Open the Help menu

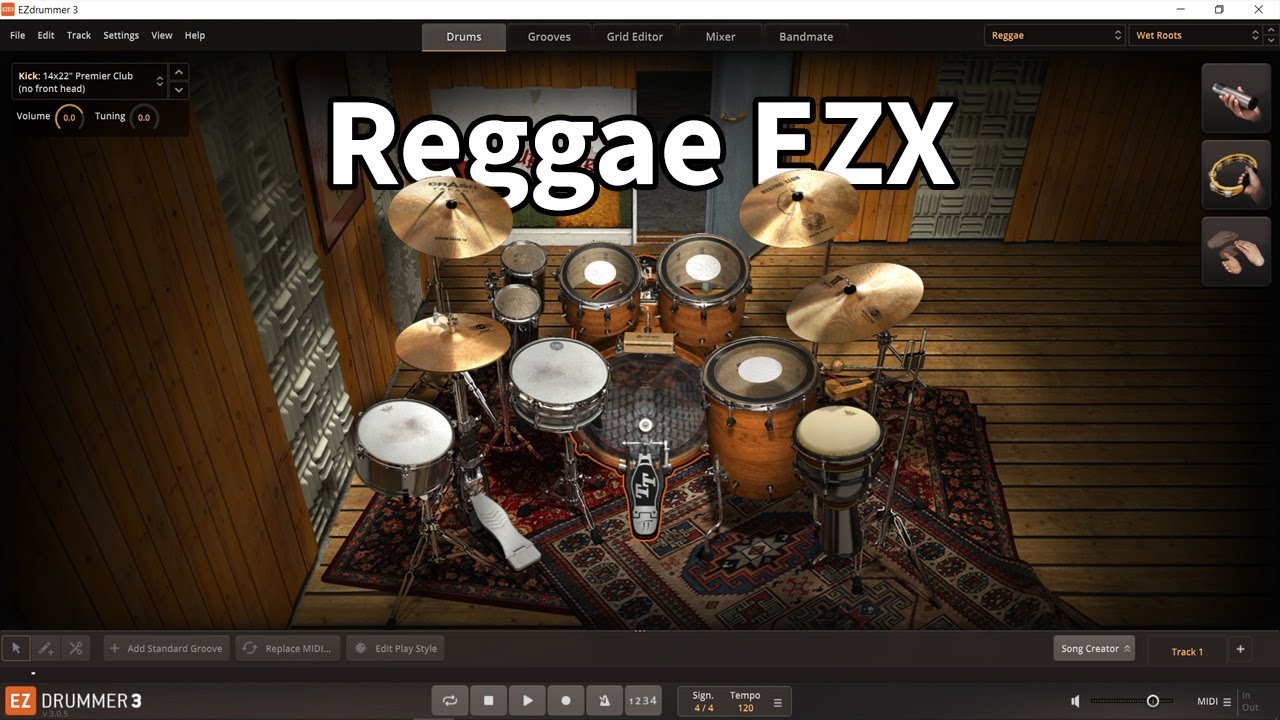195,35
